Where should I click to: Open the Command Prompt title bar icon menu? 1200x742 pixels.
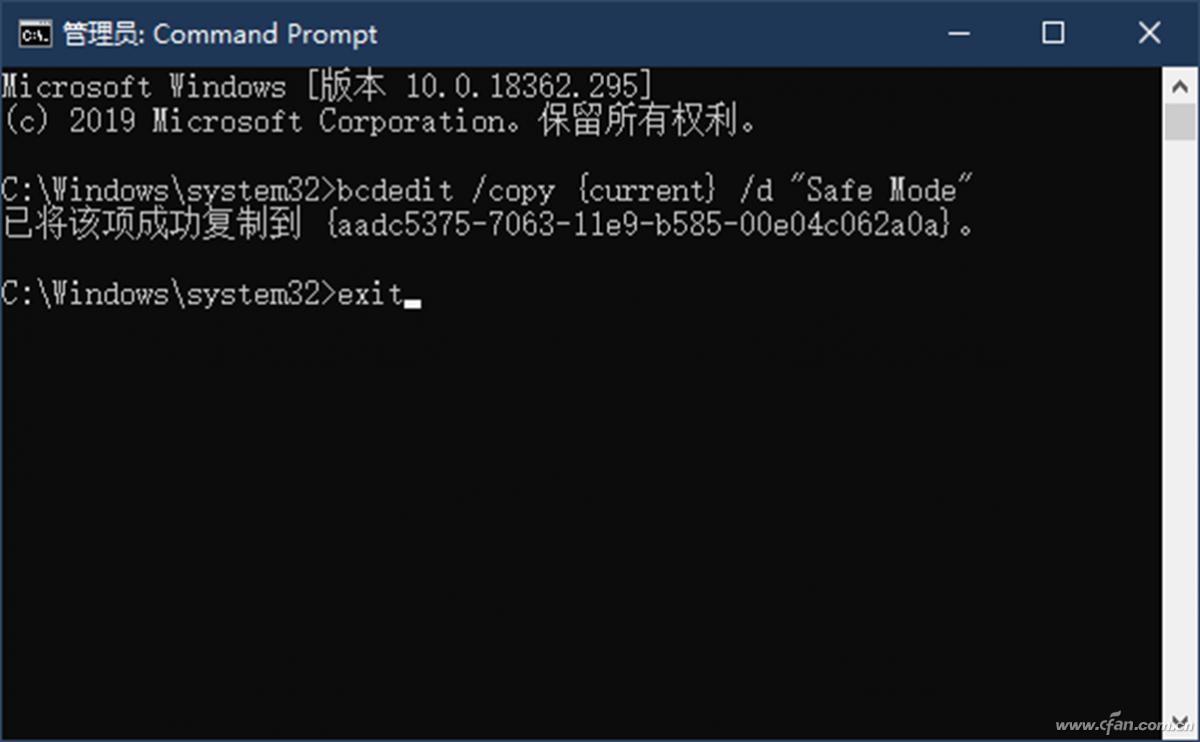tap(35, 33)
